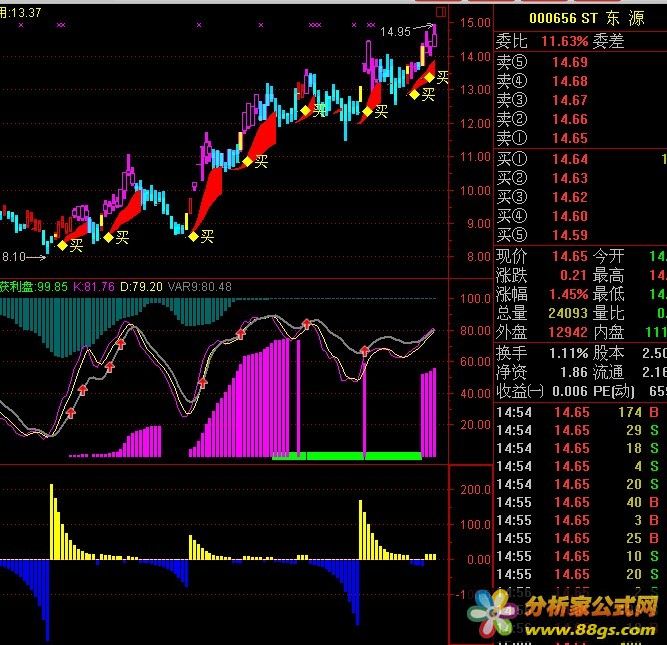
Task: Click the 涨跌 value 0.21
Action: coord(573,275)
